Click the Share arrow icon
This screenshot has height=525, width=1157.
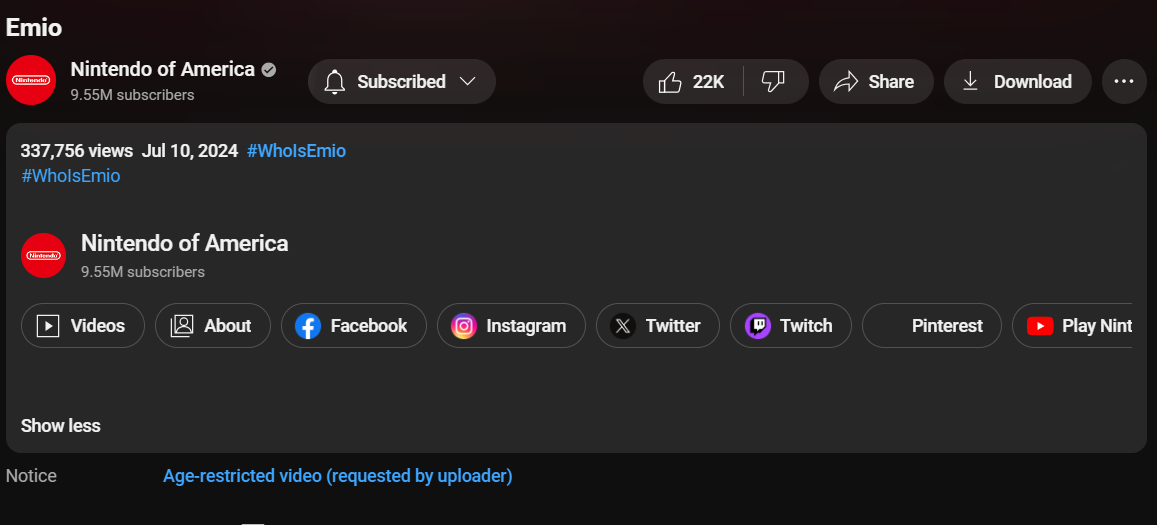(846, 82)
